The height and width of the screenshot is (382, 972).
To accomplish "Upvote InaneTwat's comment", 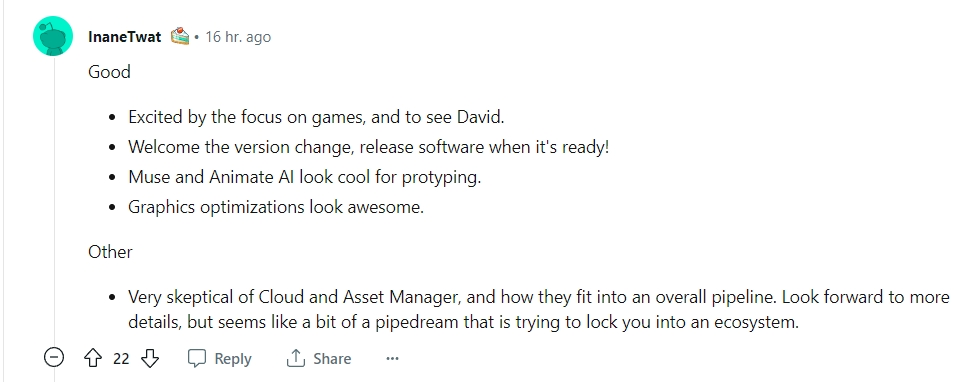I will pyautogui.click(x=92, y=358).
